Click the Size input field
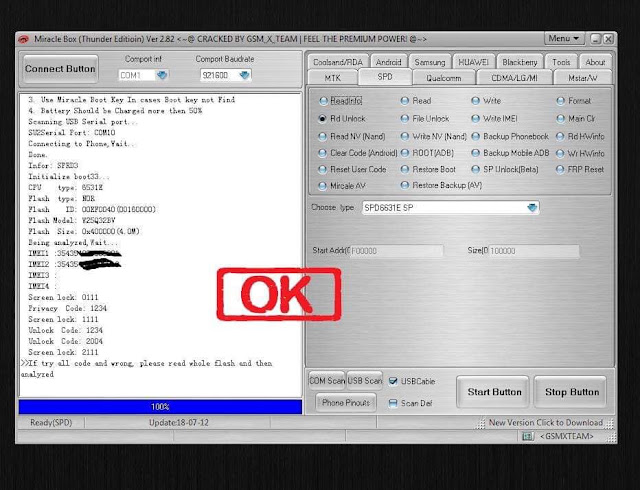This screenshot has height=490, width=640. [x=533, y=251]
